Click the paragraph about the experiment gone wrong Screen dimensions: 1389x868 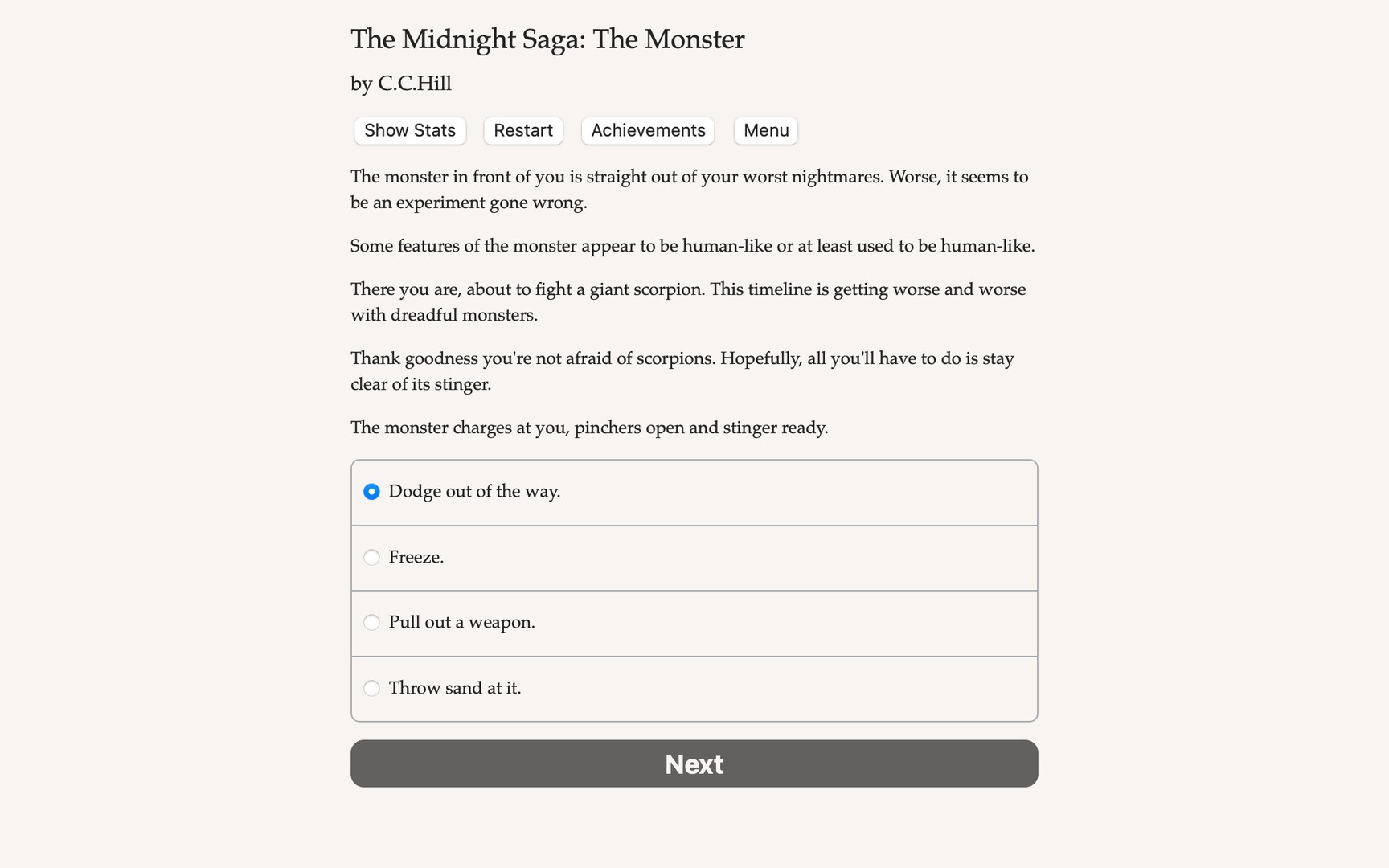[689, 190]
